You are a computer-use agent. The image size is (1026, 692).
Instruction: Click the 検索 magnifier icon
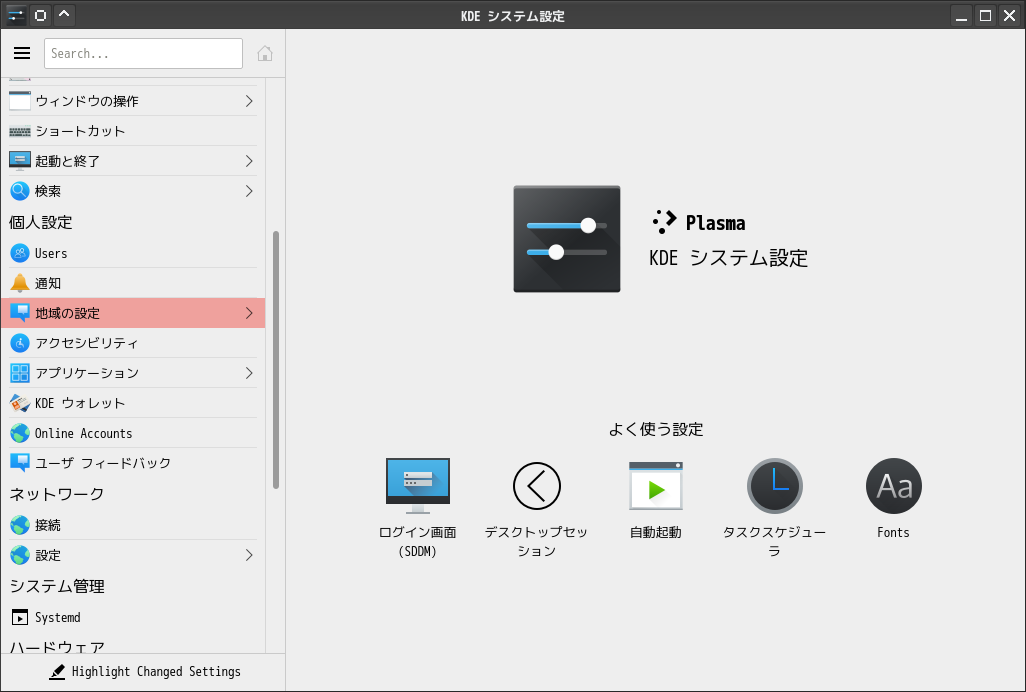[20, 191]
